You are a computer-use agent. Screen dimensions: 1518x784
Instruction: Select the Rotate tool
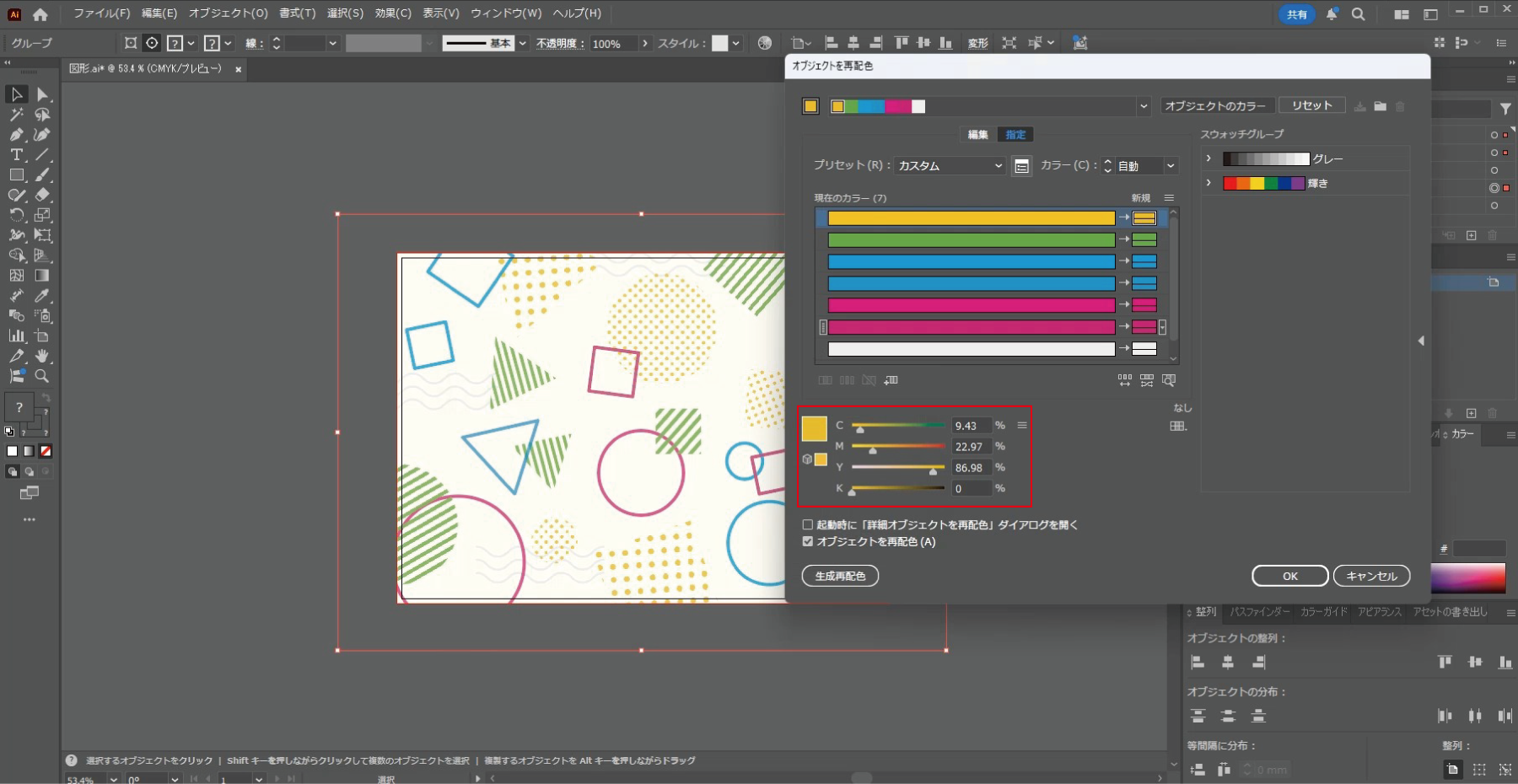point(16,215)
